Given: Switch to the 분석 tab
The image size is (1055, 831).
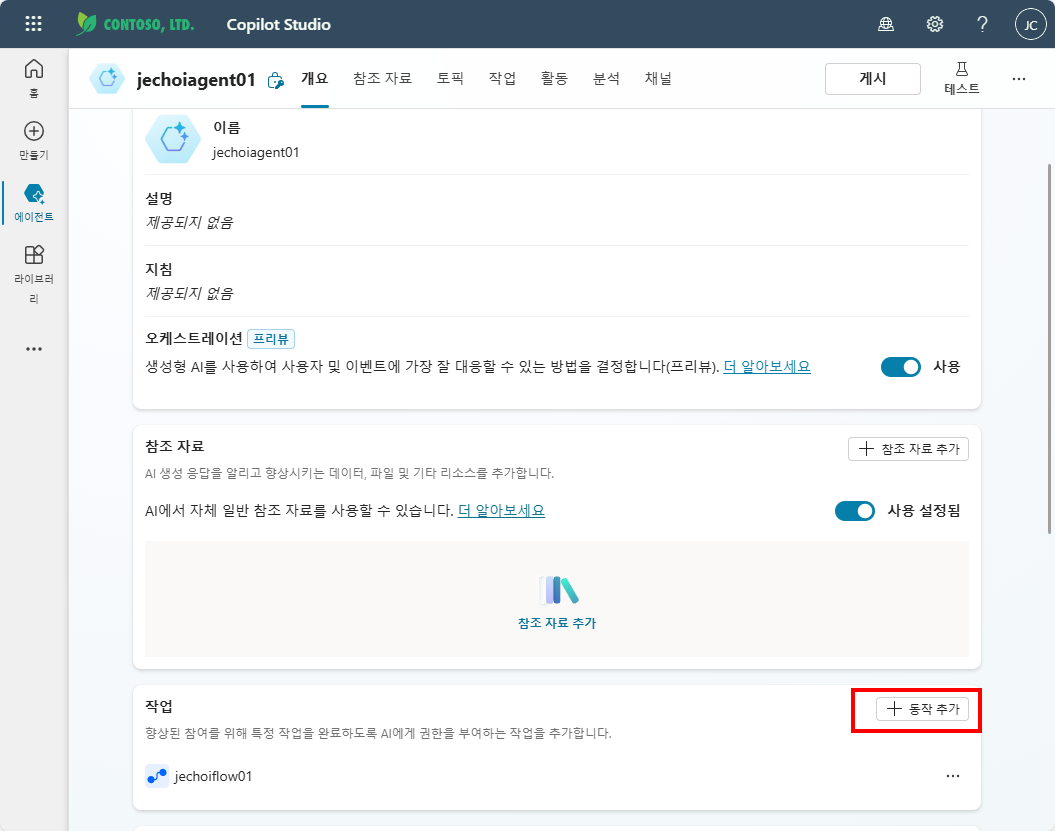Looking at the screenshot, I should [x=606, y=79].
